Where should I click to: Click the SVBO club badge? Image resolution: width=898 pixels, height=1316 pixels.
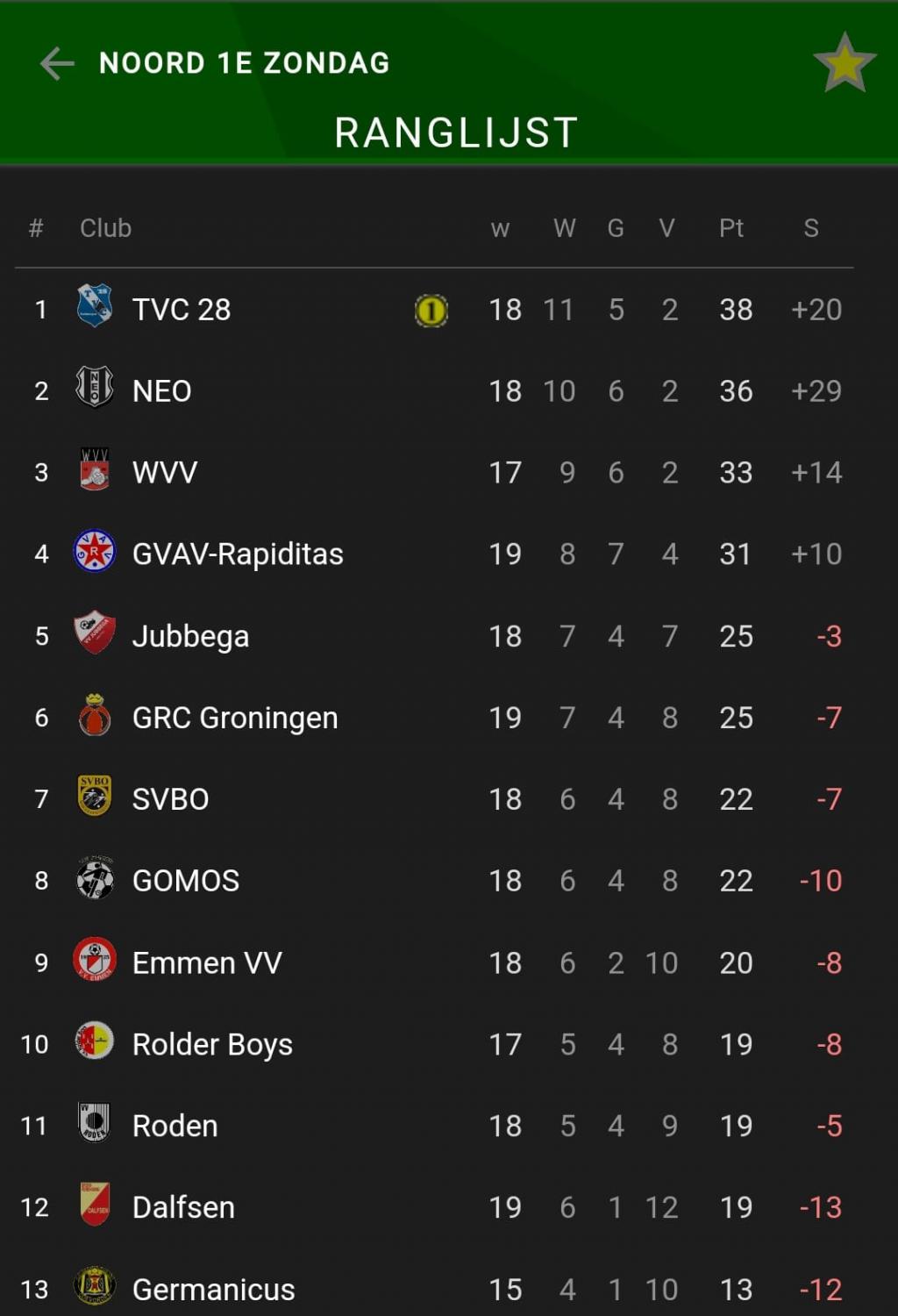[x=95, y=796]
